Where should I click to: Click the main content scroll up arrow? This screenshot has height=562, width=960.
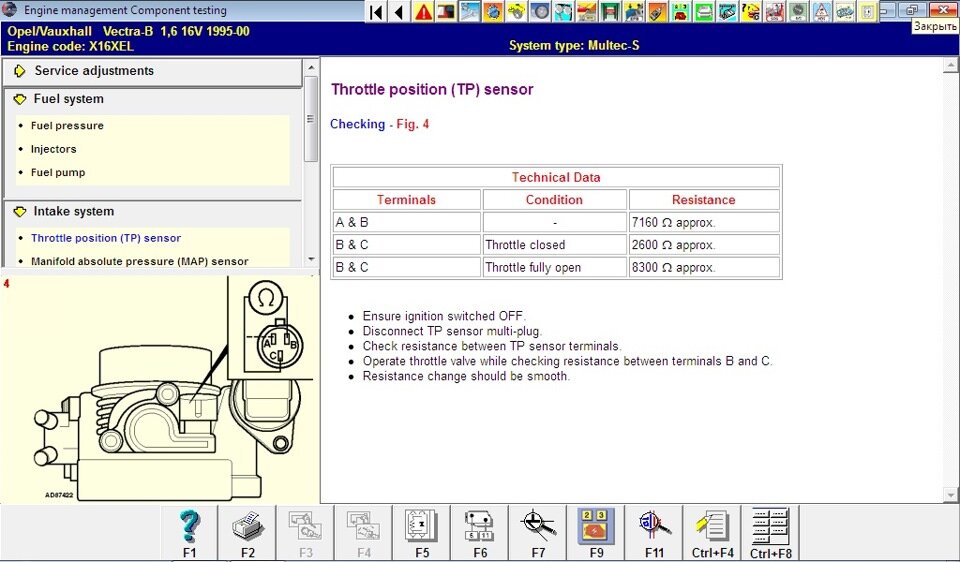pyautogui.click(x=951, y=65)
